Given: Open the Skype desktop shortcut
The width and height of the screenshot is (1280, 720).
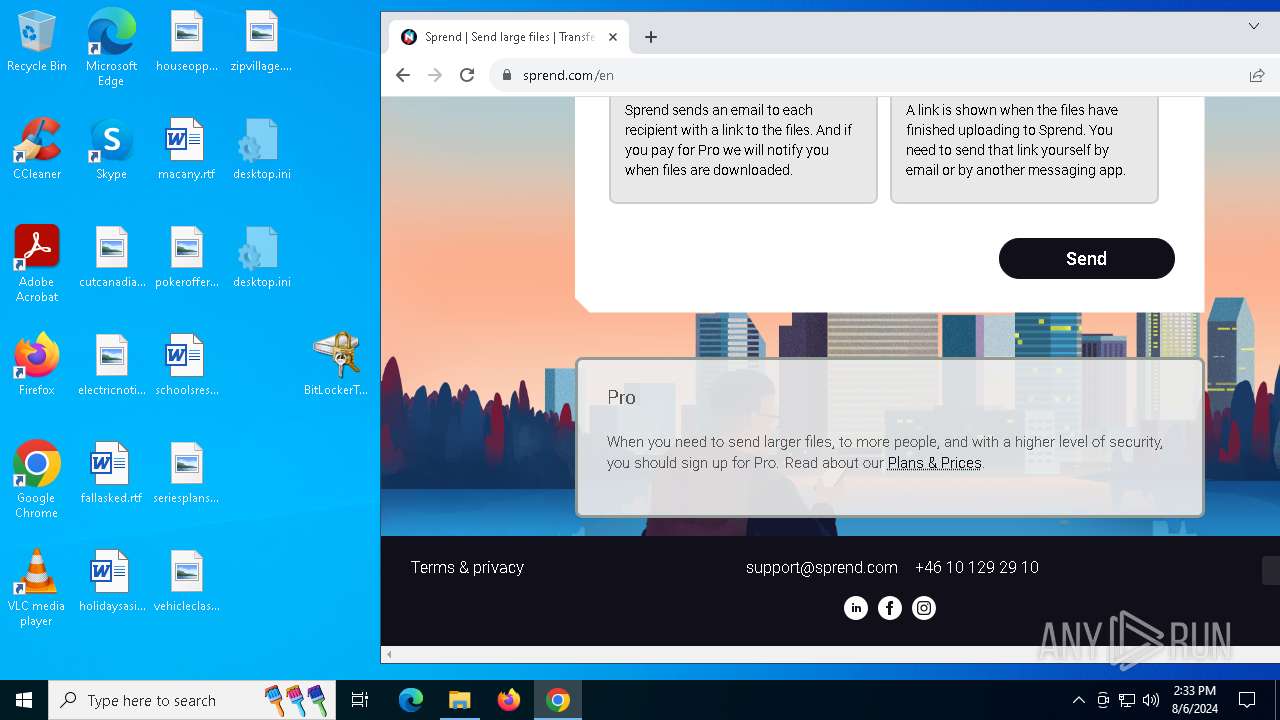Looking at the screenshot, I should pyautogui.click(x=111, y=150).
